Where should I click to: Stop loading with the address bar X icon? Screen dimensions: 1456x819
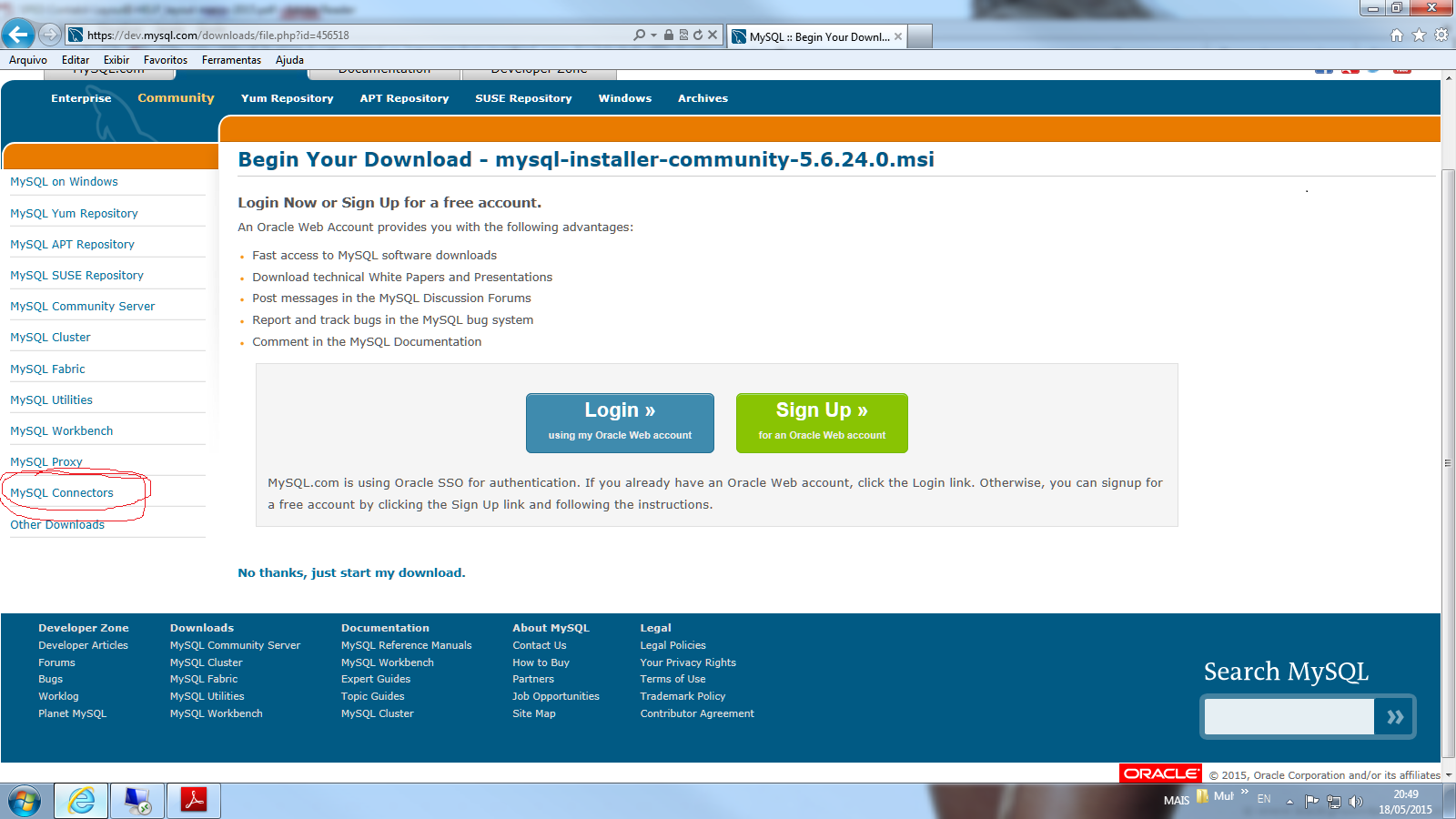[713, 35]
